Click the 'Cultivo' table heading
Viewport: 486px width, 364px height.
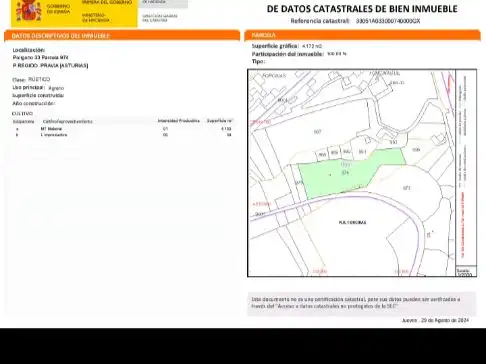[x=22, y=114]
